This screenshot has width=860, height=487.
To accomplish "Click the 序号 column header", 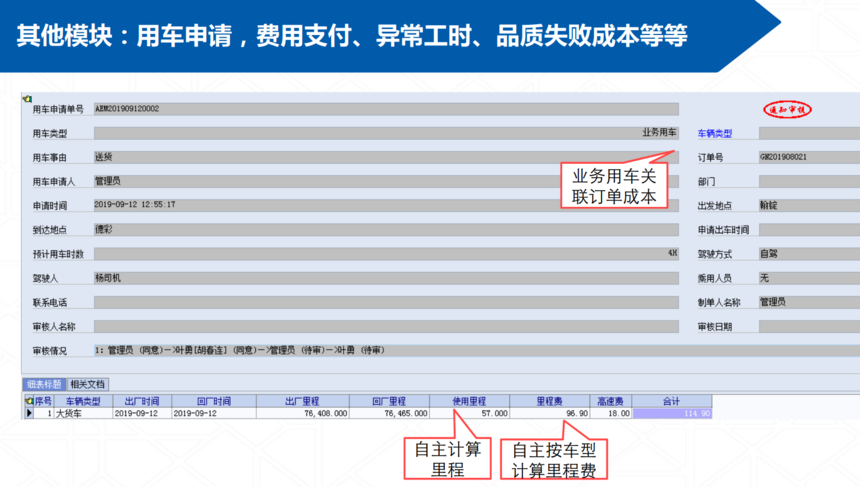I will [44, 401].
